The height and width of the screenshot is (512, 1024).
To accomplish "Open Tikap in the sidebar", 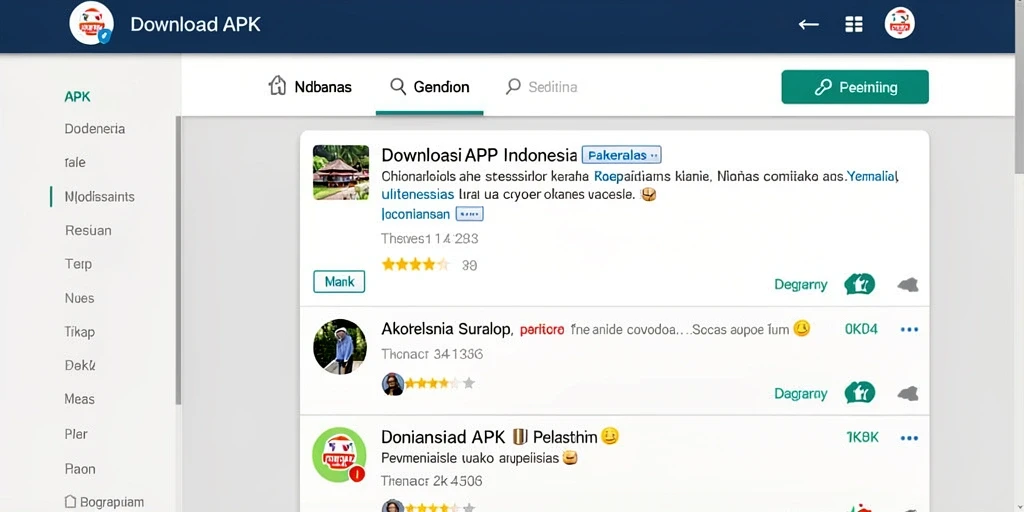I will pos(80,332).
